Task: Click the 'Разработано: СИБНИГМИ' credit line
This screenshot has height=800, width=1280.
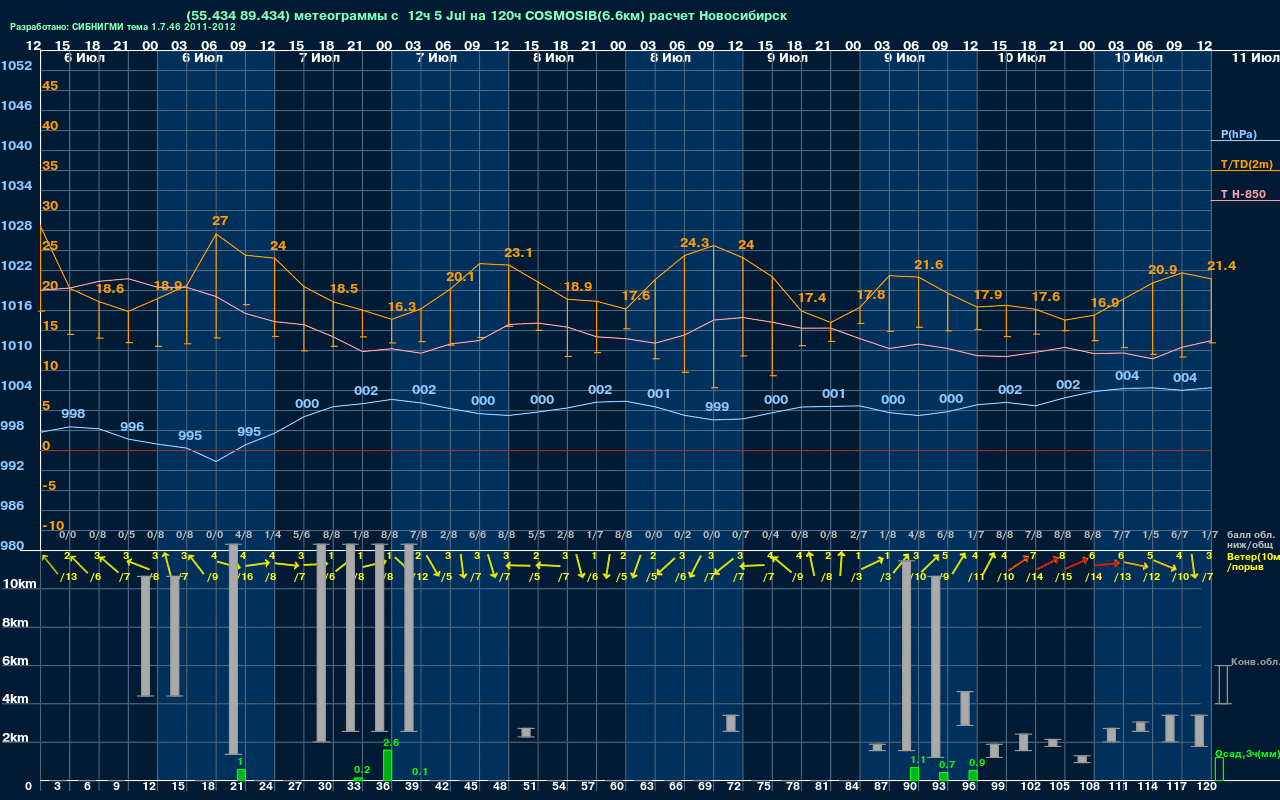Action: point(123,27)
